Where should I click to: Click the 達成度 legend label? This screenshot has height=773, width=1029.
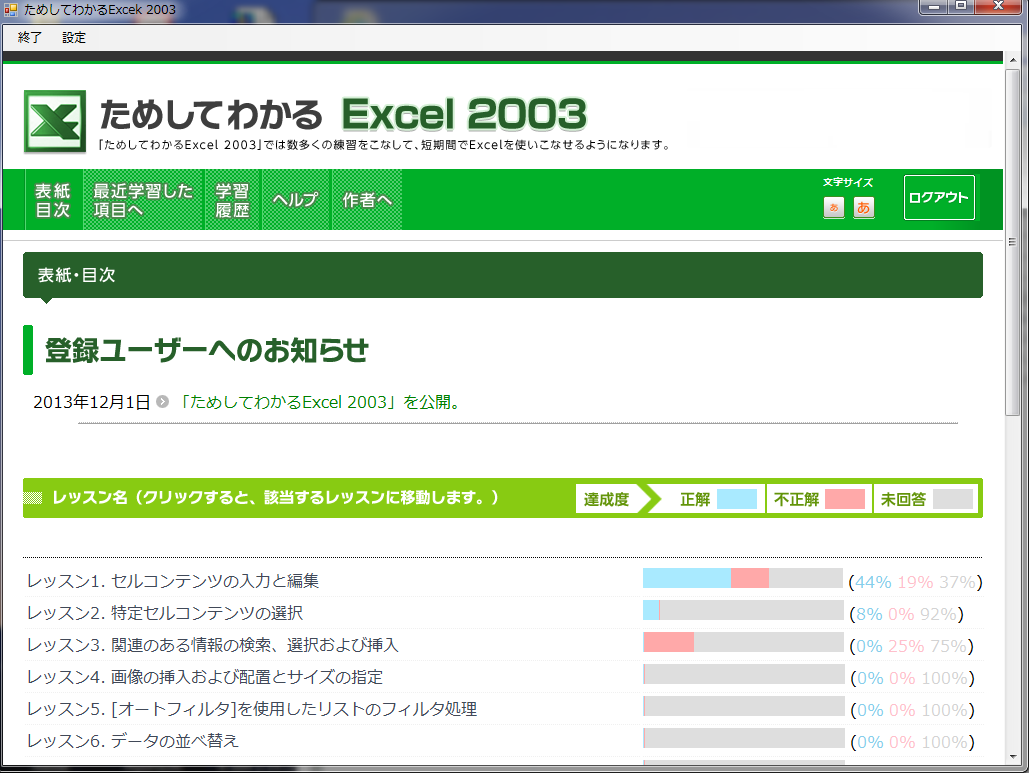click(606, 499)
